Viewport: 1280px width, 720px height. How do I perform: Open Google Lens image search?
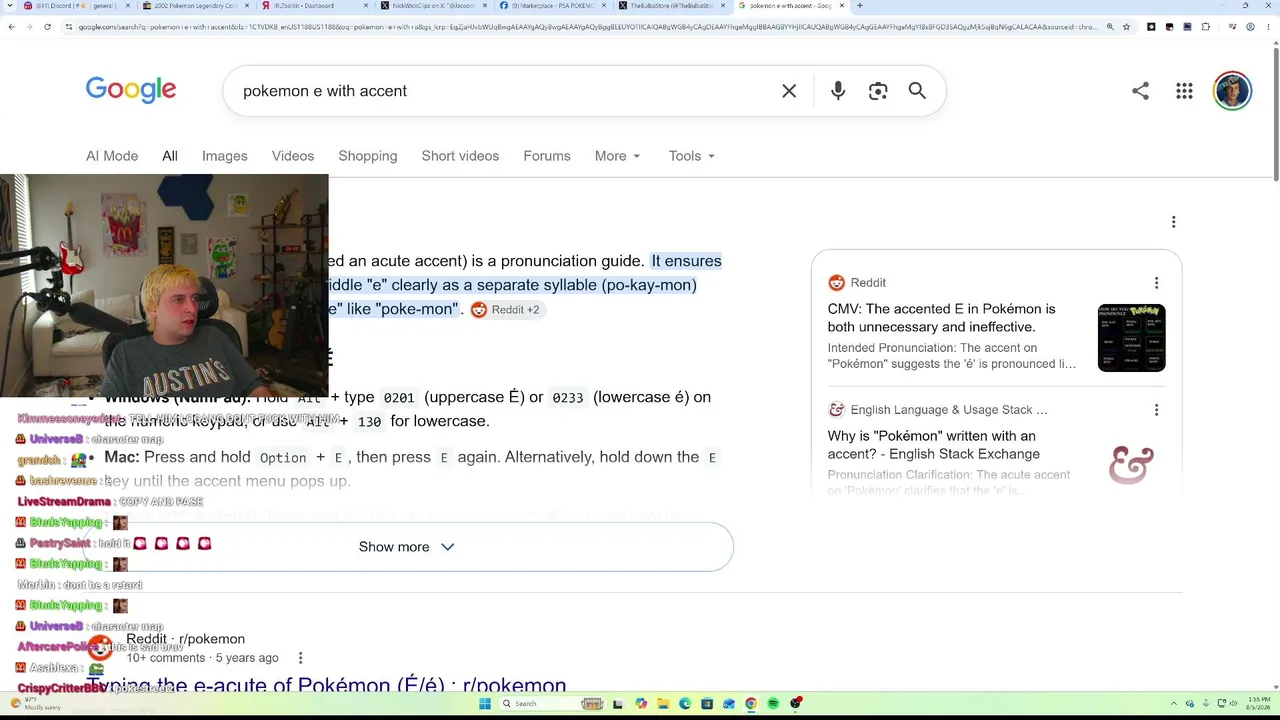click(x=878, y=91)
